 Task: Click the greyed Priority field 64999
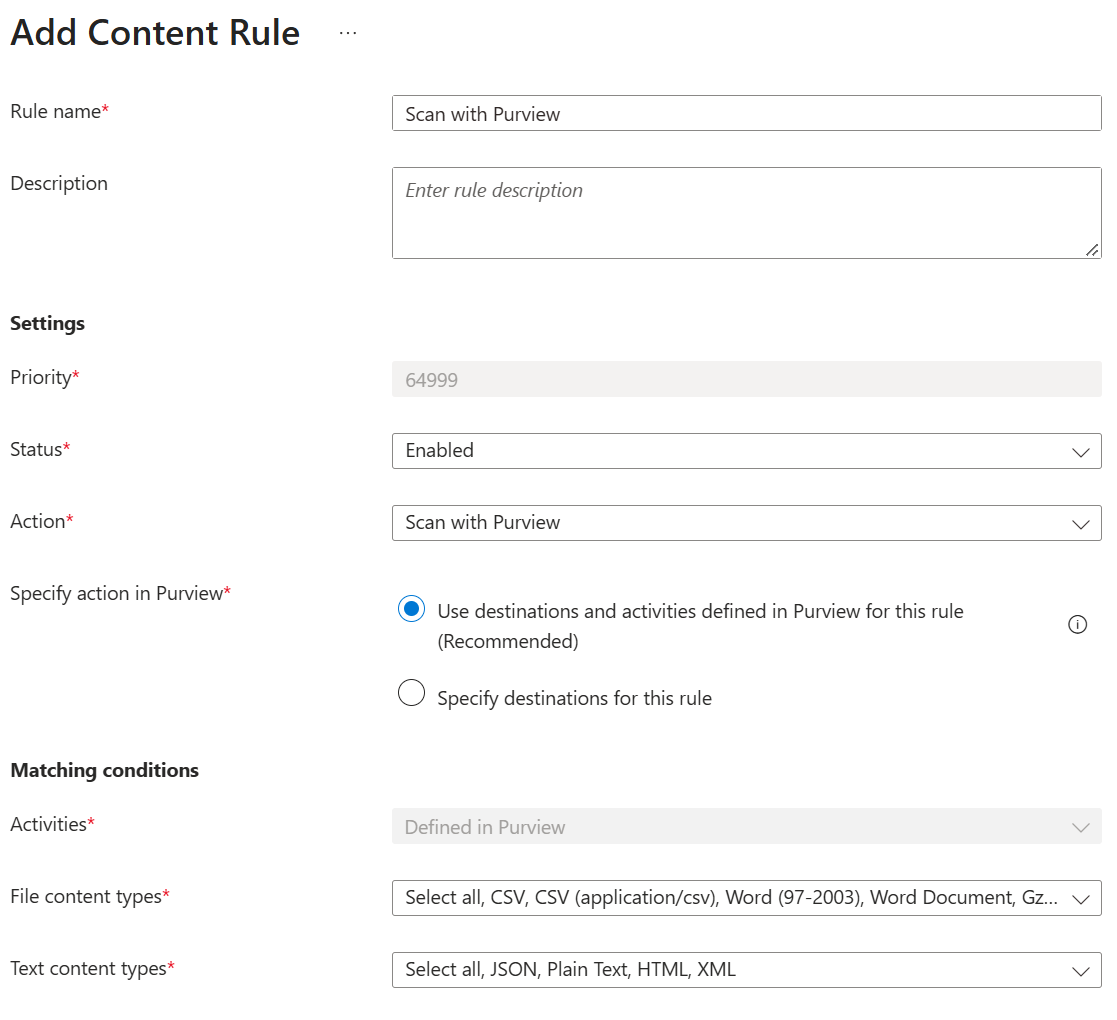pyautogui.click(x=747, y=379)
